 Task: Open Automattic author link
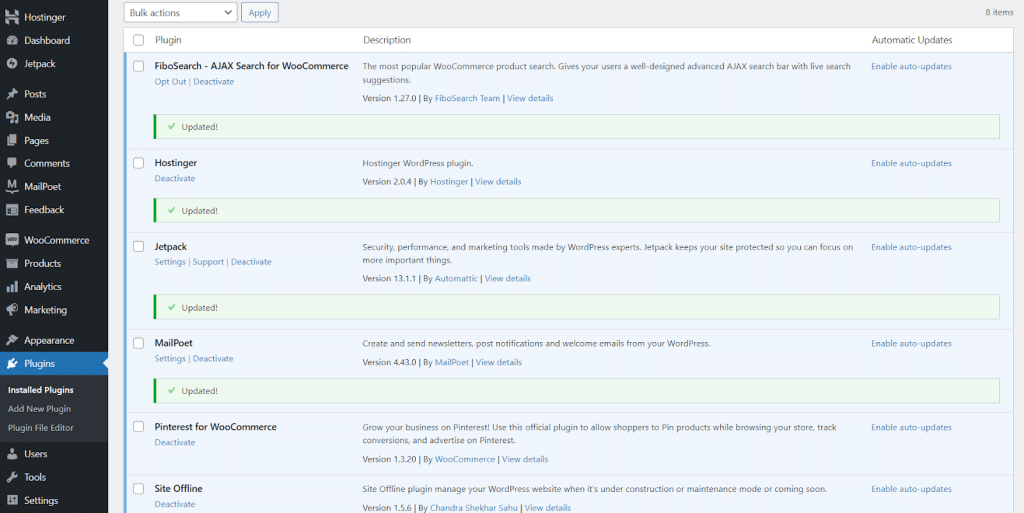coord(456,278)
